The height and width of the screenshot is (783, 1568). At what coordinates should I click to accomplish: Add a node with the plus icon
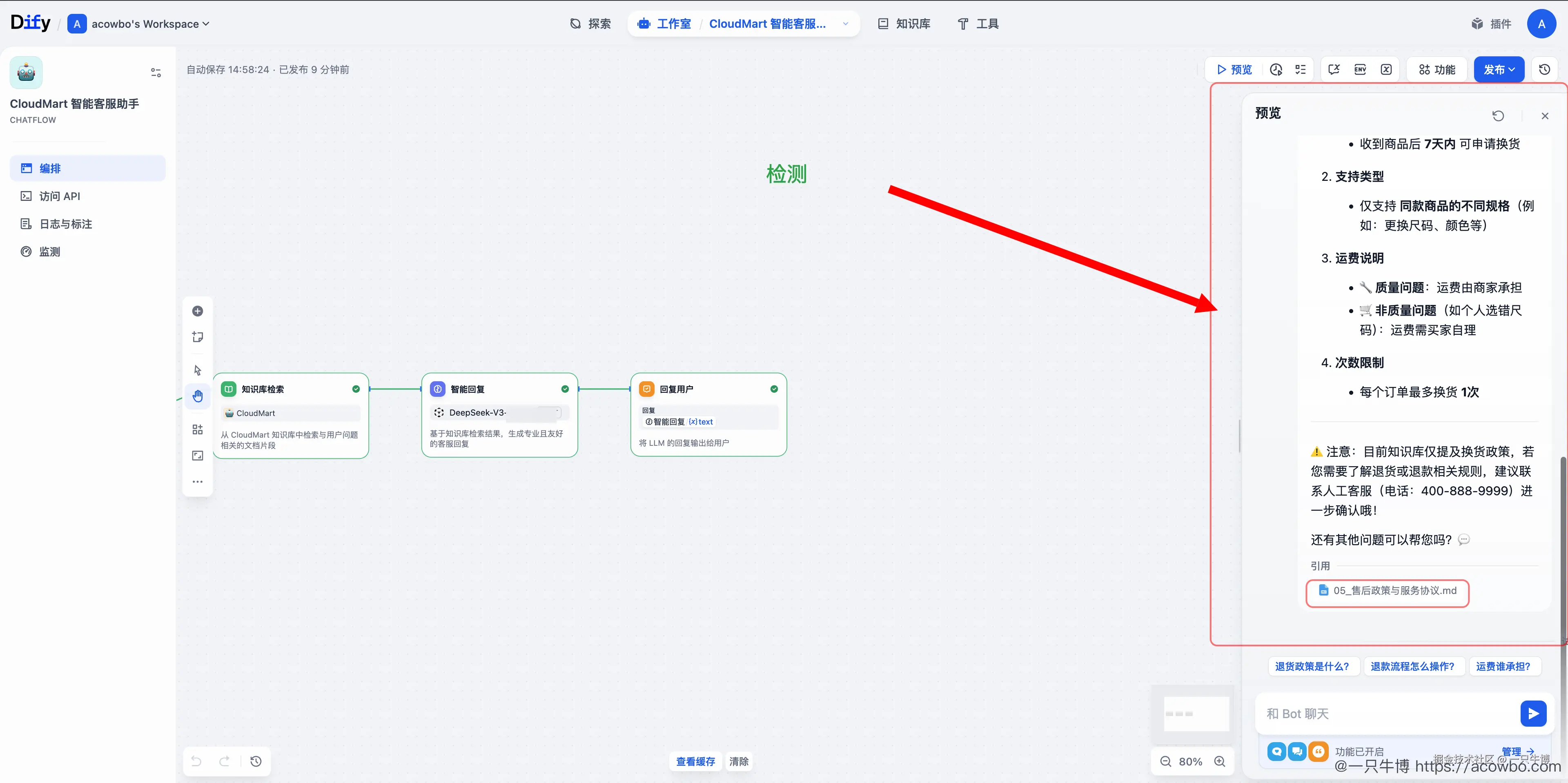(198, 311)
